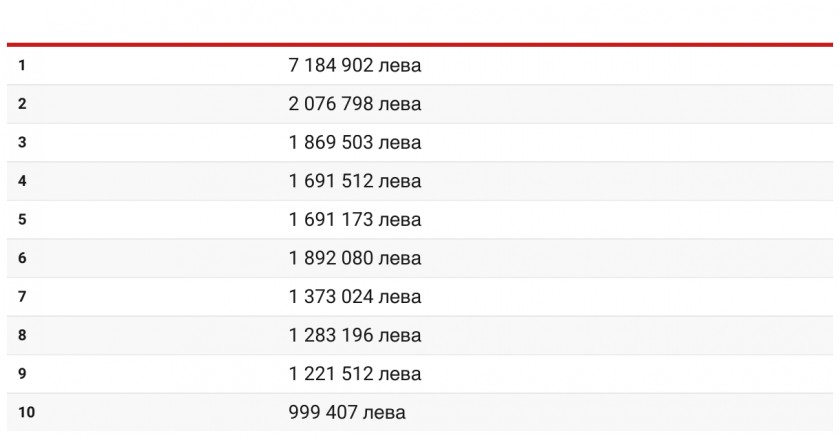Select the amount 1 869 503 лева
Screen dimensions: 840x438
(x=355, y=142)
